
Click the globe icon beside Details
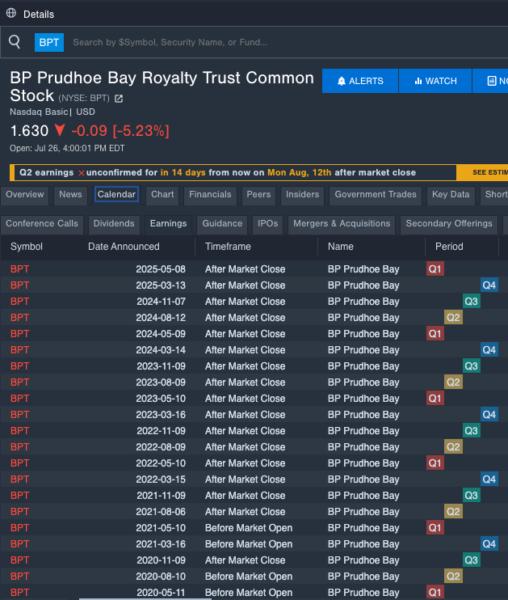tap(11, 13)
